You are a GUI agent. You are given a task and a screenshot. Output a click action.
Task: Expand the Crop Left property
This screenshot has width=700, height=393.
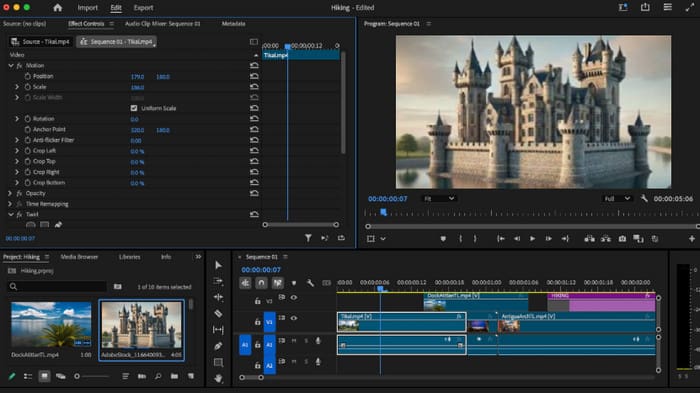pyautogui.click(x=17, y=151)
